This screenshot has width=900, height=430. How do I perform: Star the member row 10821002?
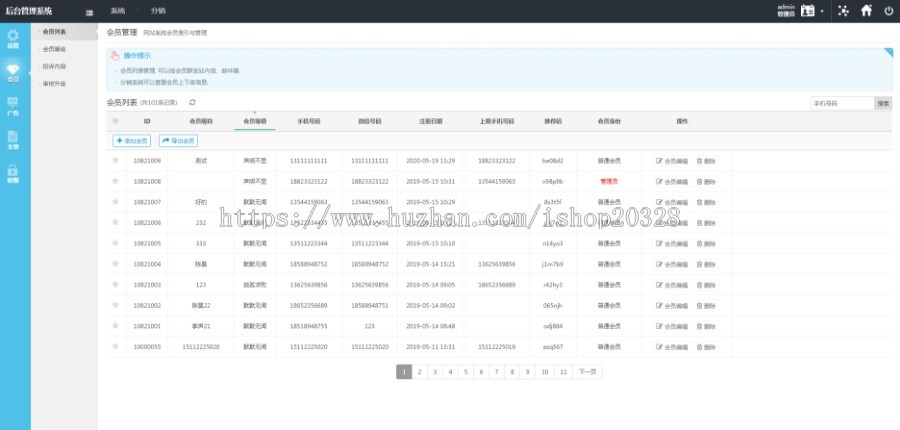[x=115, y=305]
